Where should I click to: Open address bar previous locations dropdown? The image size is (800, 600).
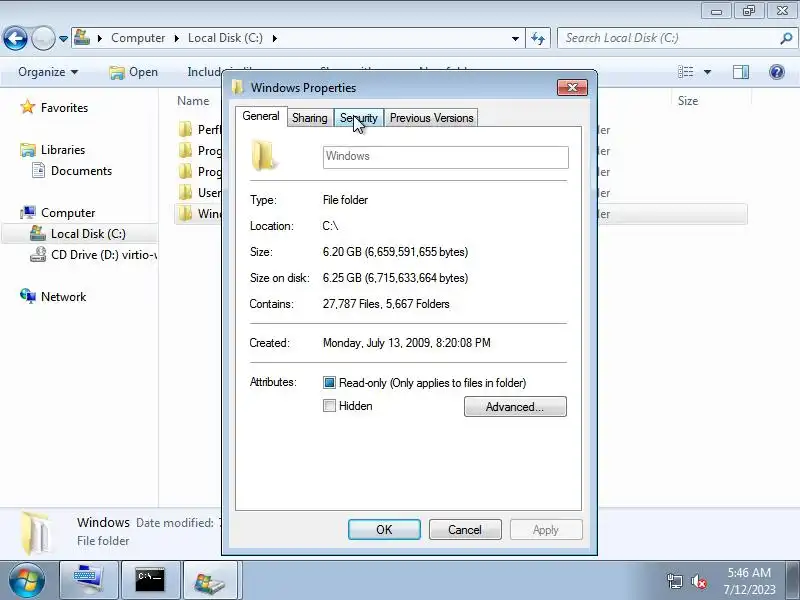pos(515,38)
